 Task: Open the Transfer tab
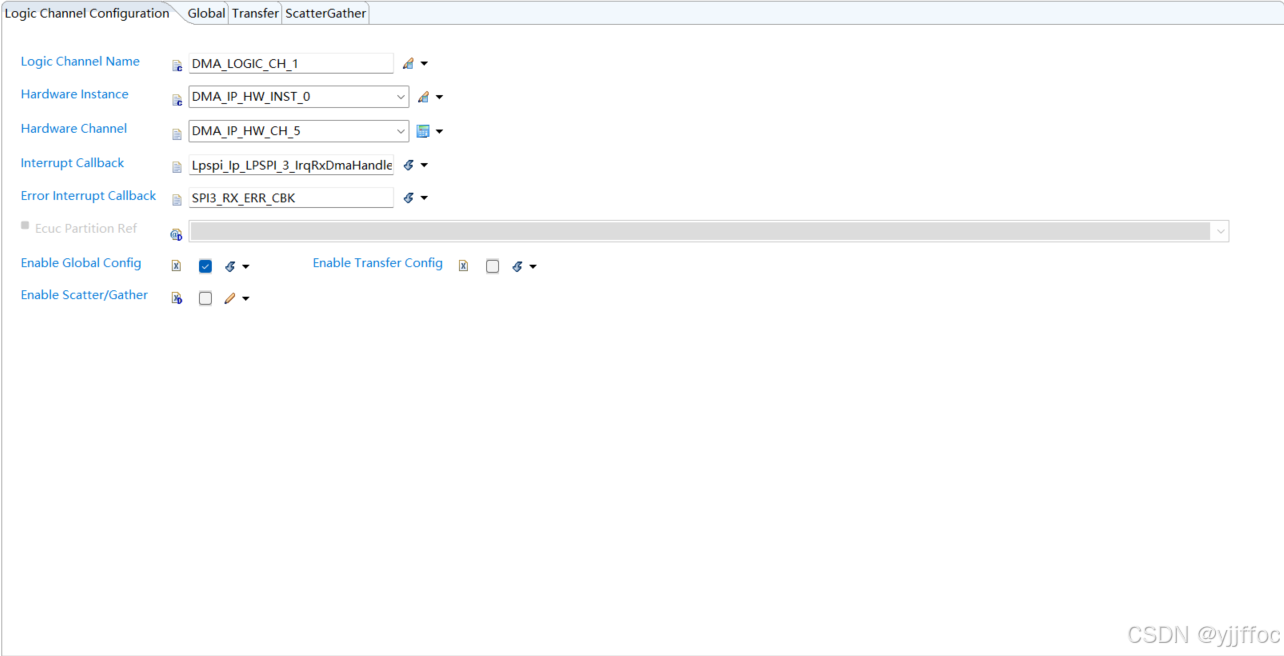coord(255,13)
